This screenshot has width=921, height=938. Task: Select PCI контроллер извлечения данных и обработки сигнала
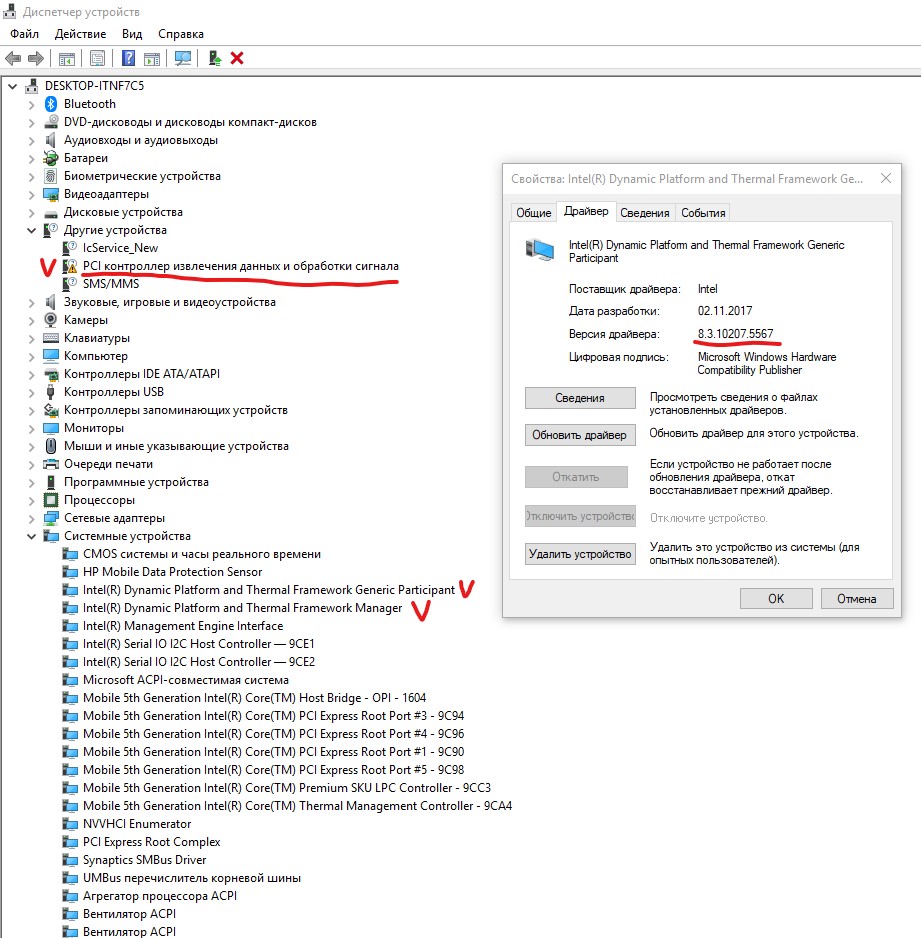click(241, 266)
